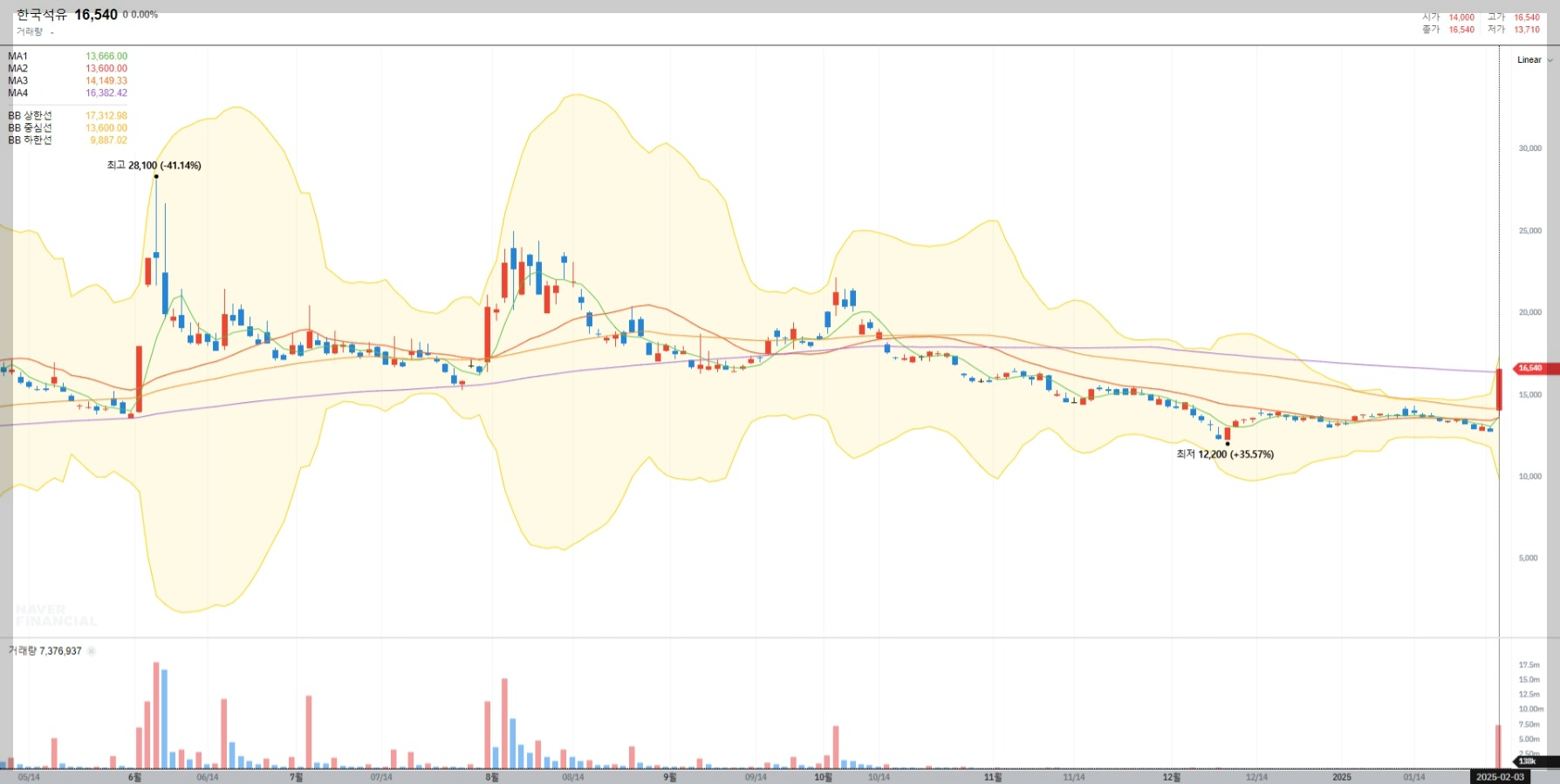Click the 10월 label on time axis
The image size is (1560, 784).
(x=823, y=777)
